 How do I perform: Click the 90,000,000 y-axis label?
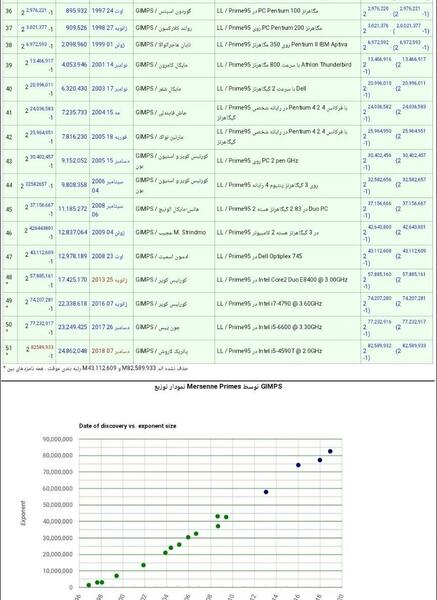pyautogui.click(x=57, y=439)
